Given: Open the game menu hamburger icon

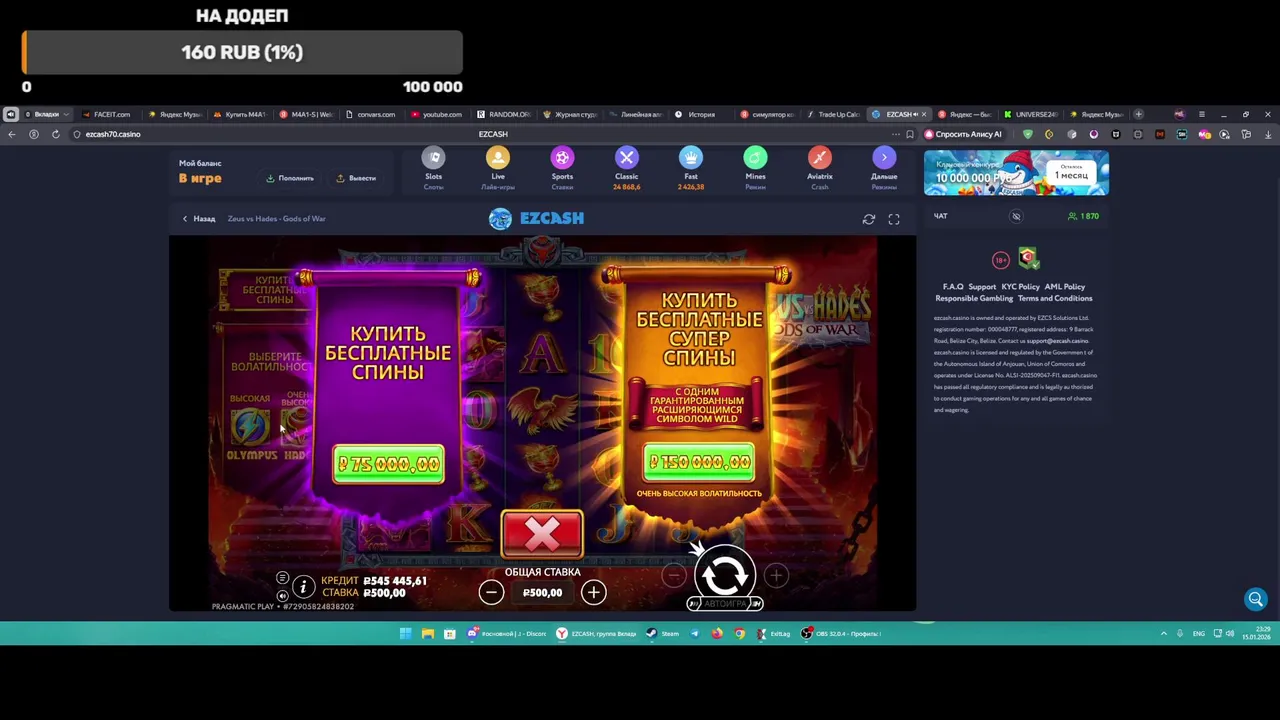Looking at the screenshot, I should click(282, 578).
